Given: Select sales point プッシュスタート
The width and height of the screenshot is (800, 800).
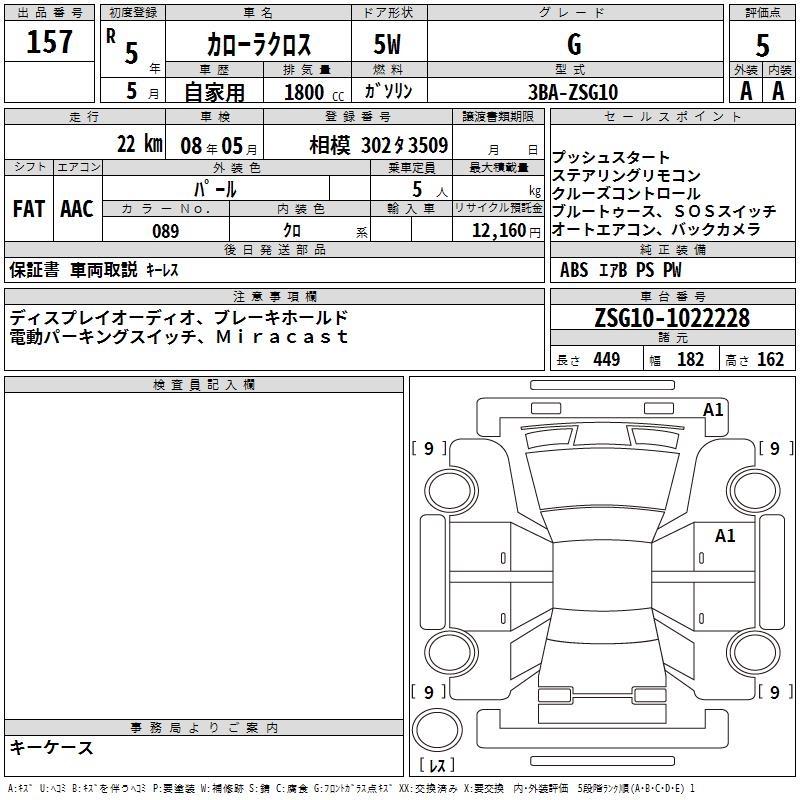Looking at the screenshot, I should [x=611, y=158].
